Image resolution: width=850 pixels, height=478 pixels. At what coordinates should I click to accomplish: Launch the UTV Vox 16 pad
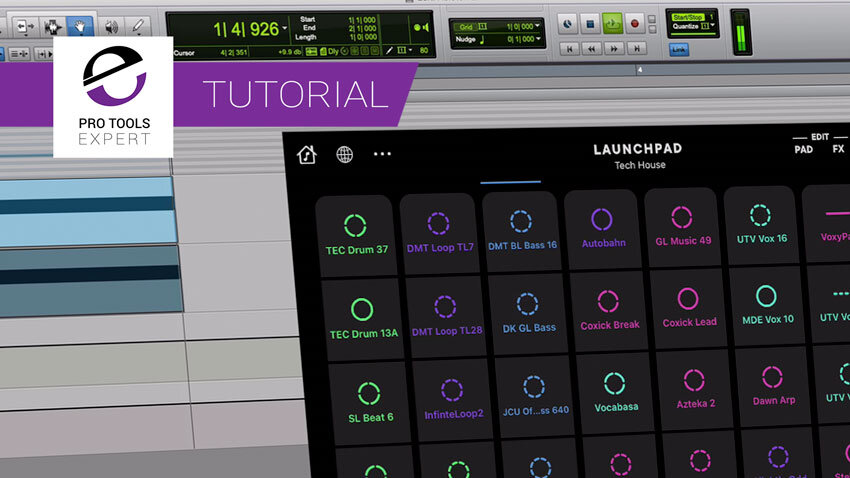[761, 225]
